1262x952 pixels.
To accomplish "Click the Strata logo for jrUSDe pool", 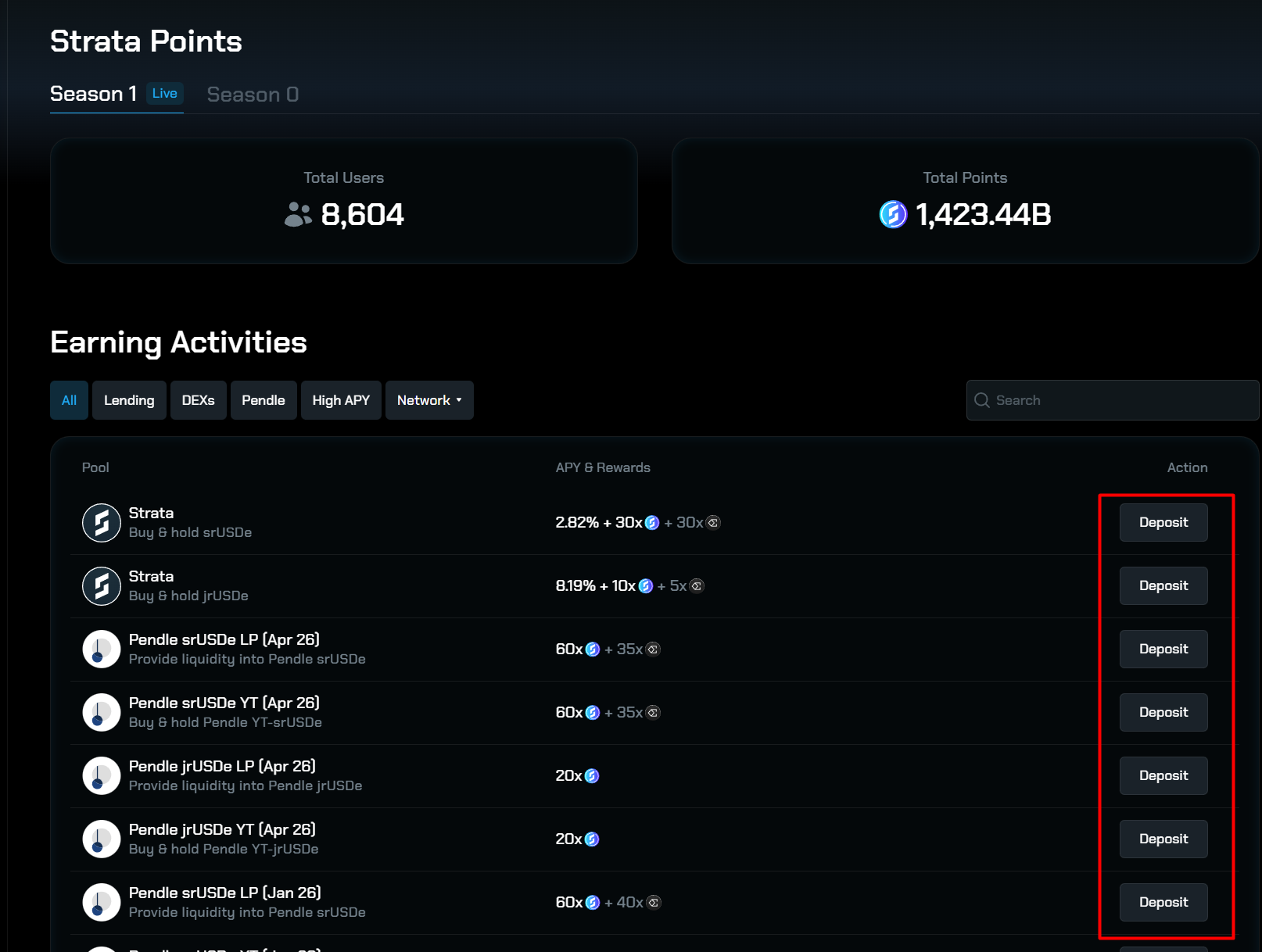I will [102, 586].
